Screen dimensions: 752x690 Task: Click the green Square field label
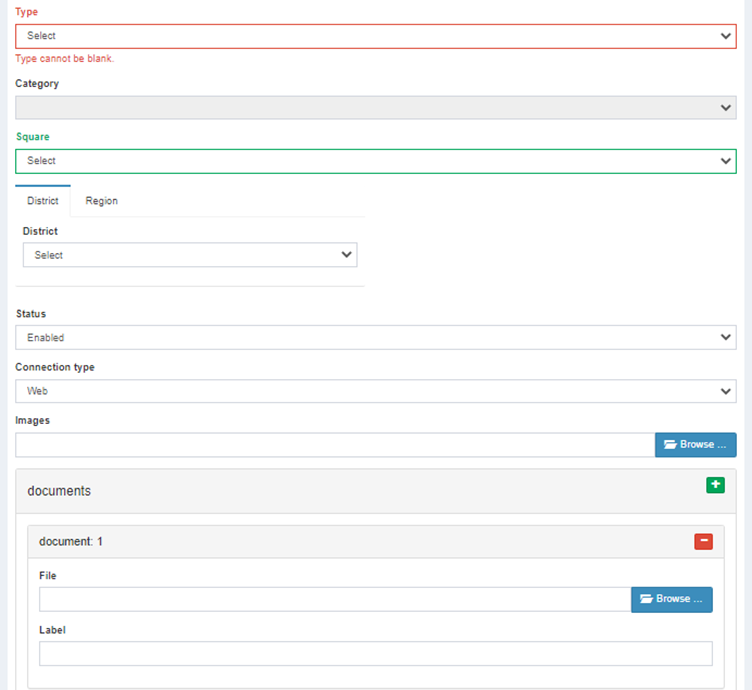pos(32,136)
